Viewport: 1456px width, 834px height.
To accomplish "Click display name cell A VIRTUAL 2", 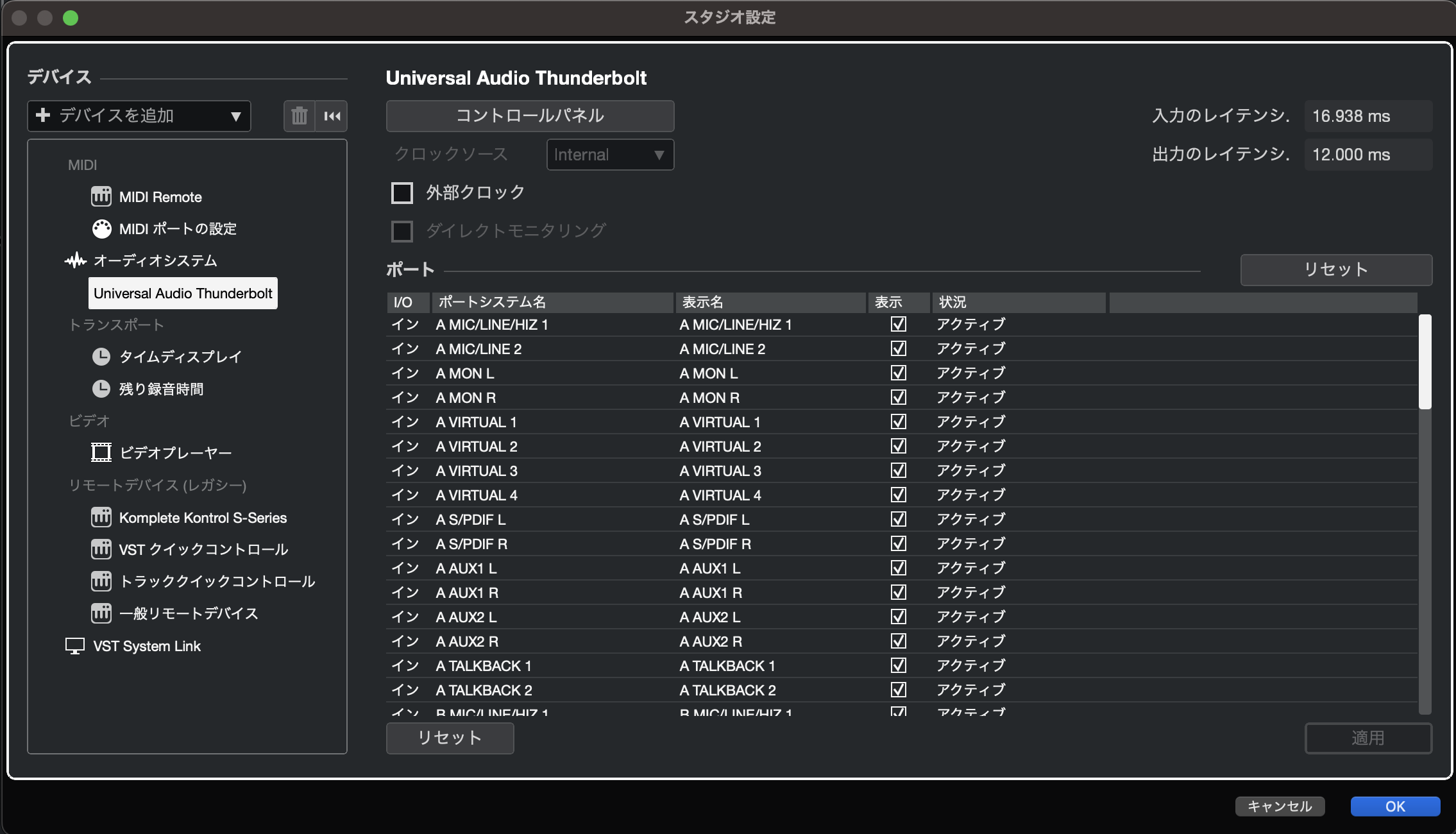I will 720,447.
